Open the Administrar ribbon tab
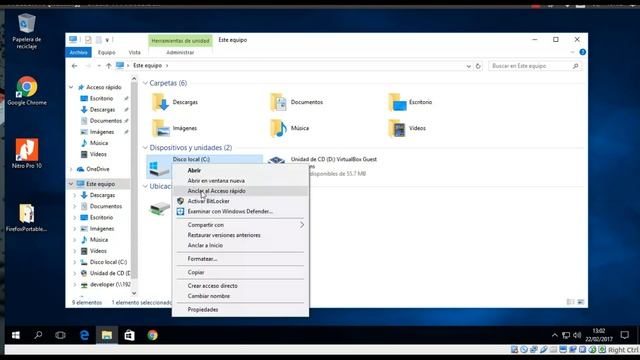Viewport: 640px width, 360px height. click(180, 52)
